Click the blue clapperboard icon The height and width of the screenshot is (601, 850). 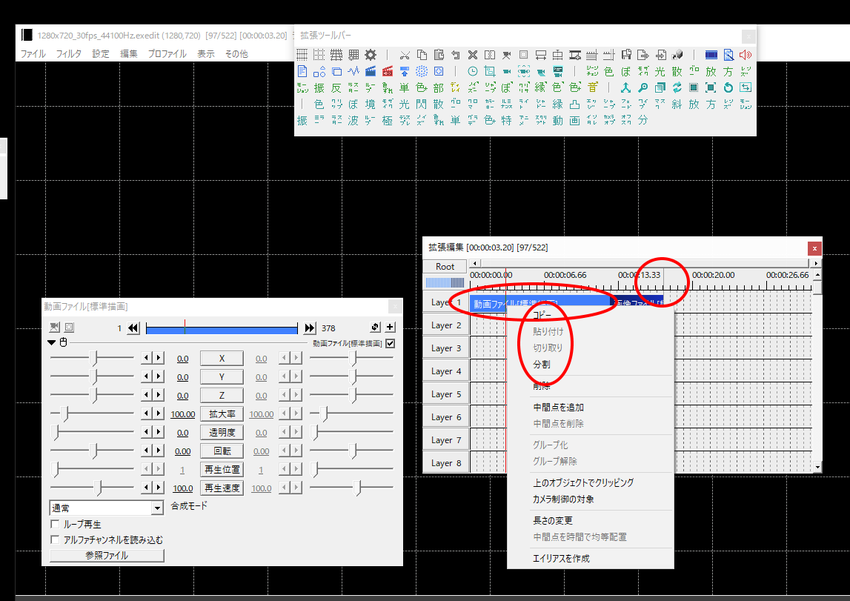(x=370, y=71)
